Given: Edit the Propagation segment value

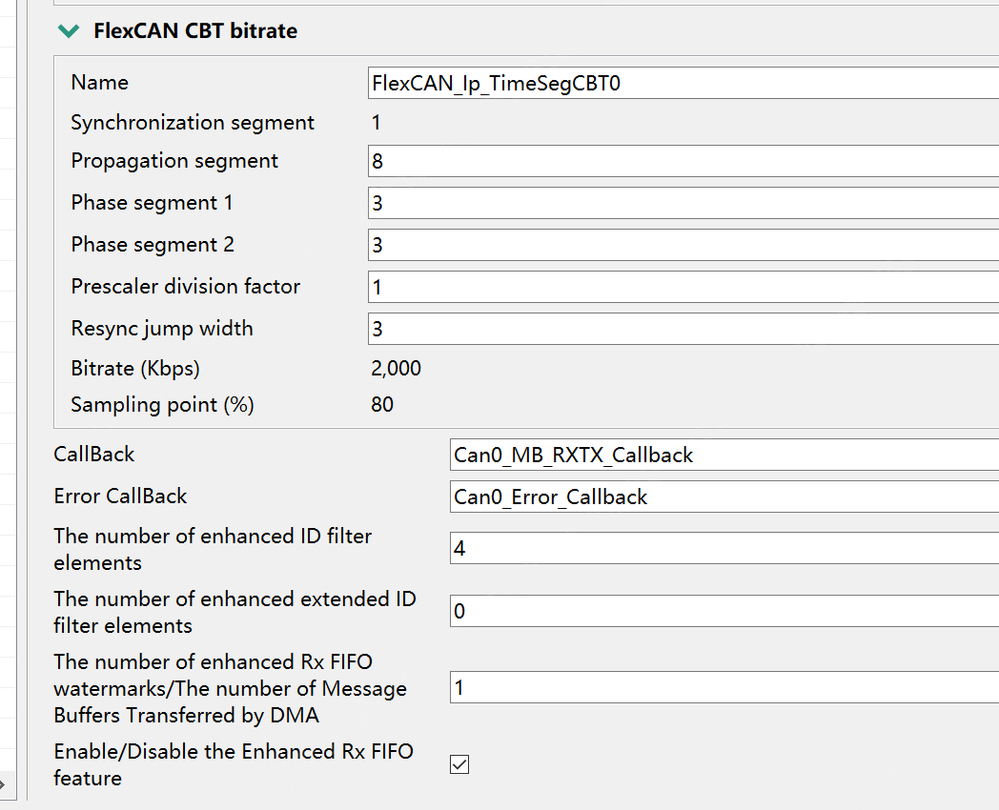Looking at the screenshot, I should coord(600,160).
